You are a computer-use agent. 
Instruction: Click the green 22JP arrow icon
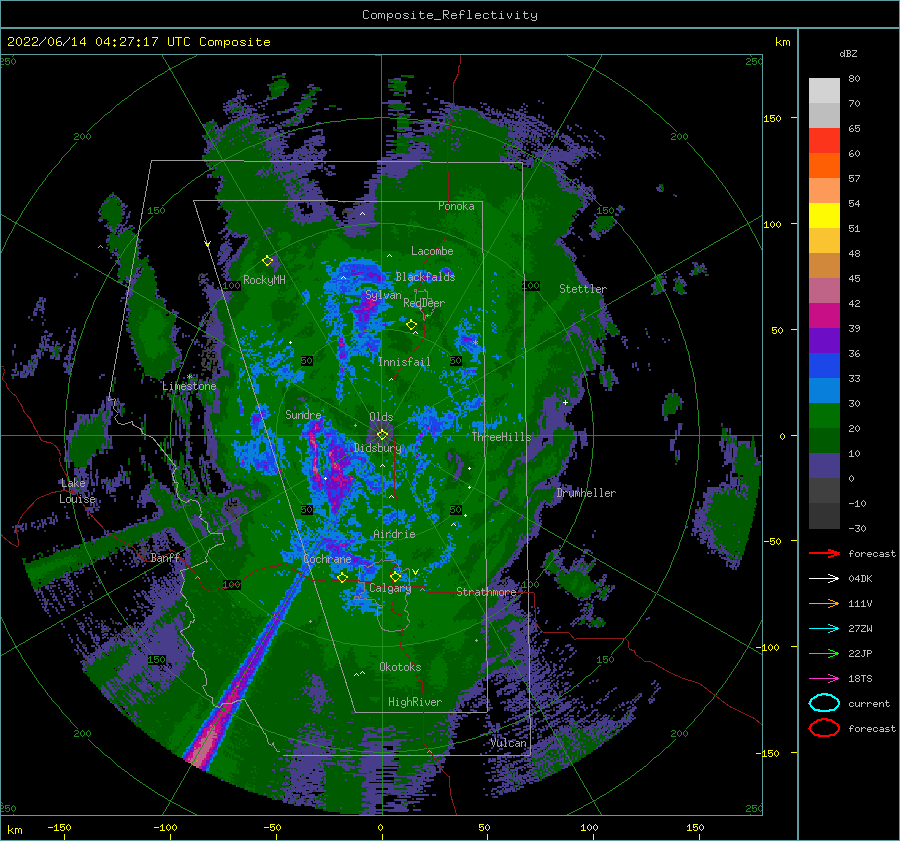824,653
